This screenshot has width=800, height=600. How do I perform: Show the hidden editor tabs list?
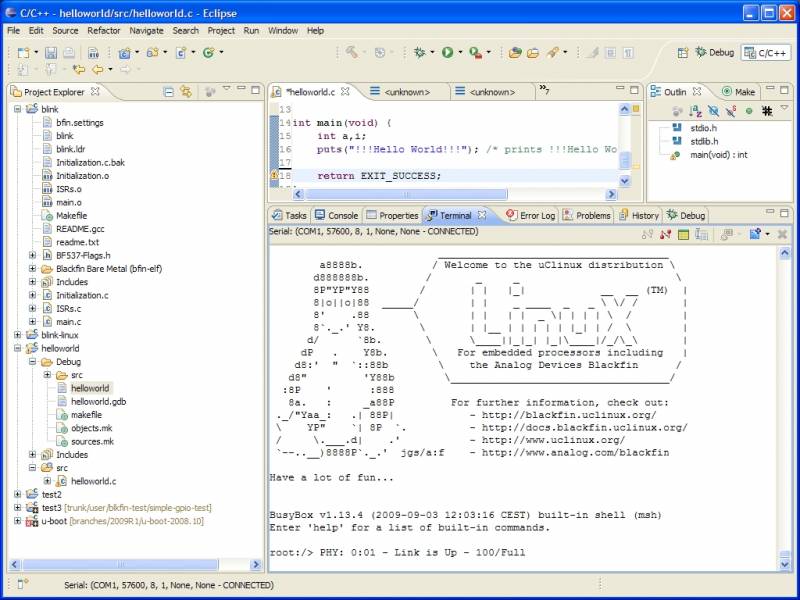point(544,90)
